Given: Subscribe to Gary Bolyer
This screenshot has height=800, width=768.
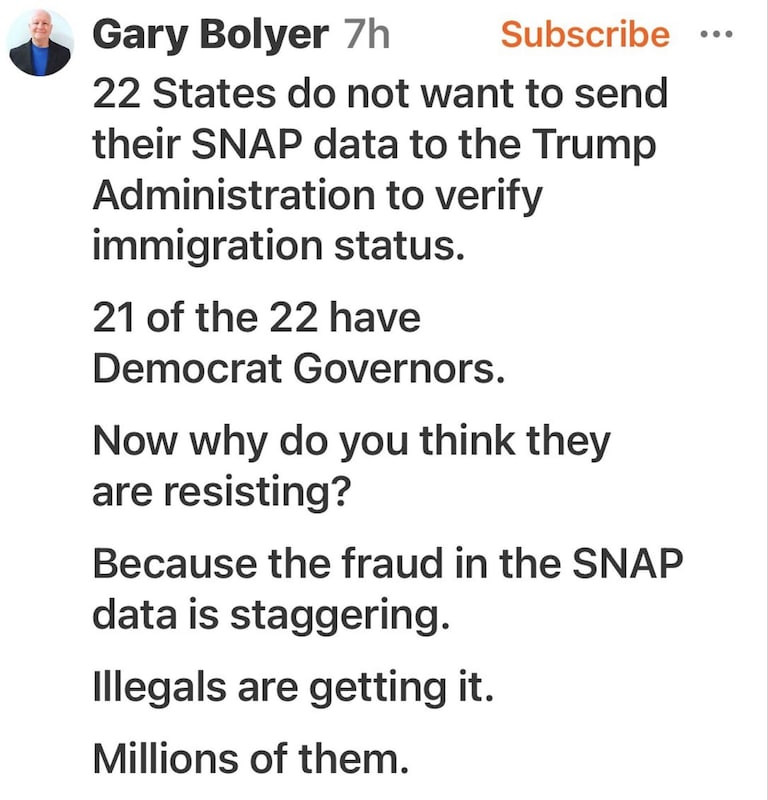Looking at the screenshot, I should tap(585, 35).
